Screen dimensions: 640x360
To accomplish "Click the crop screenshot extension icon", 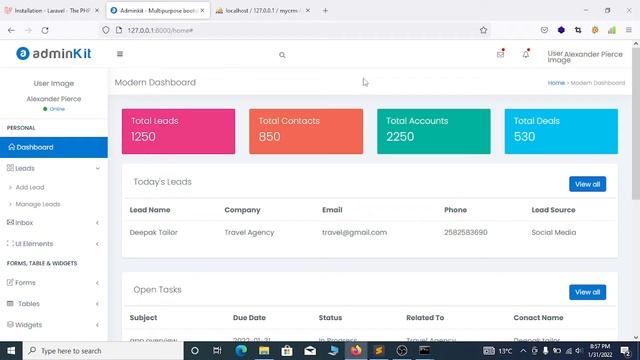I will (578, 30).
